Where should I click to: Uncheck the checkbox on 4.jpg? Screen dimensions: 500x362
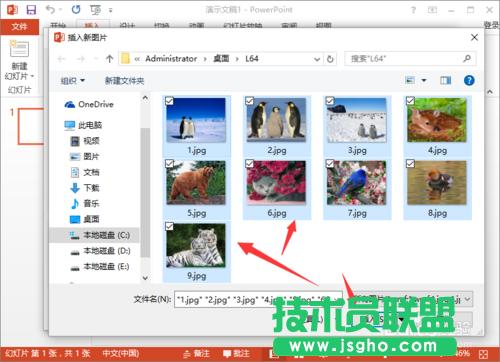410,101
